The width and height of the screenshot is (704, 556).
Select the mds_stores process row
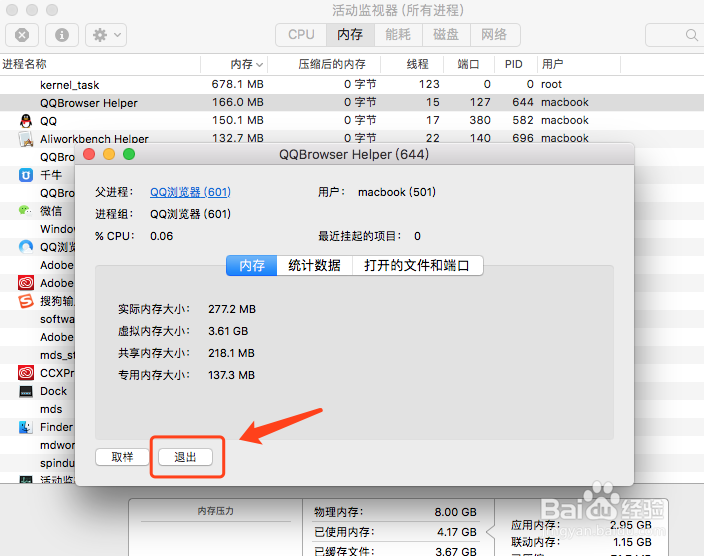pyautogui.click(x=38, y=355)
